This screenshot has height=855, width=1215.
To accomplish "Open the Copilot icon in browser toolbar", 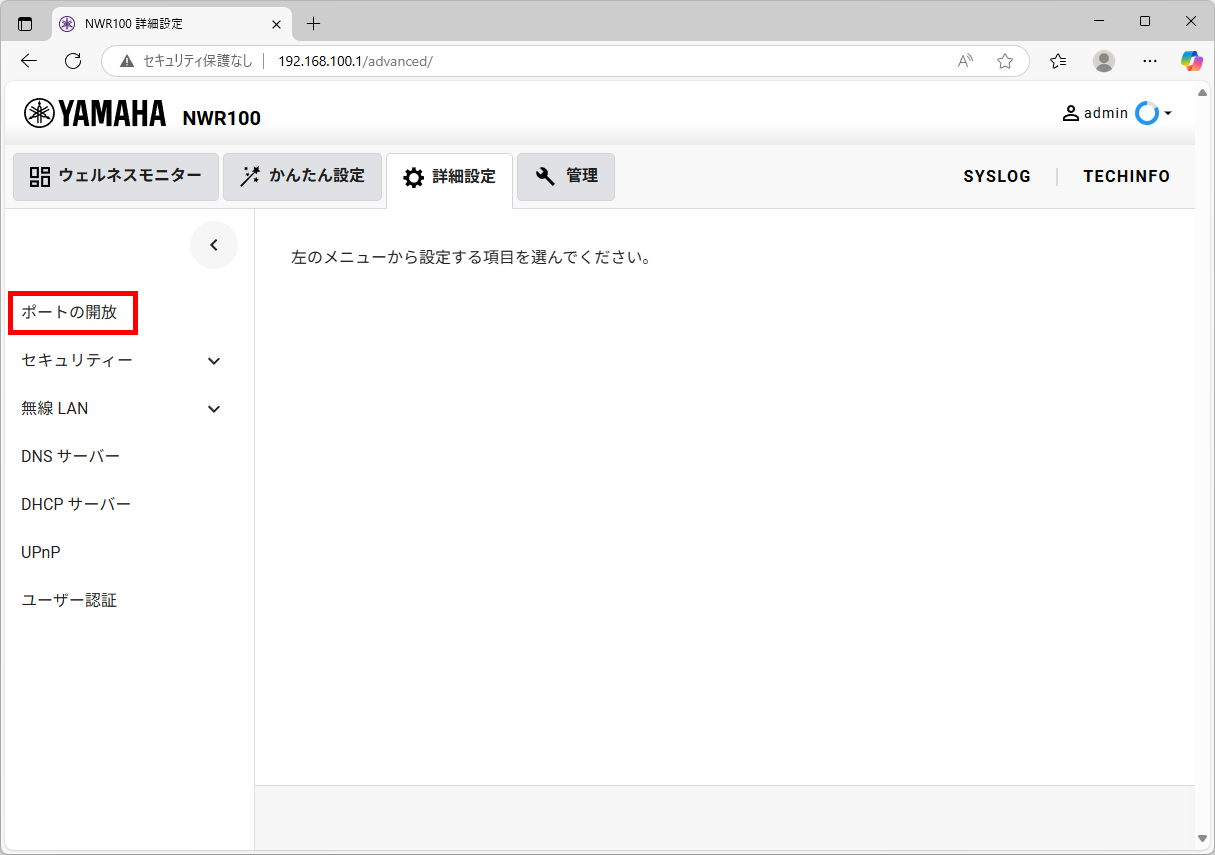I will (x=1190, y=61).
